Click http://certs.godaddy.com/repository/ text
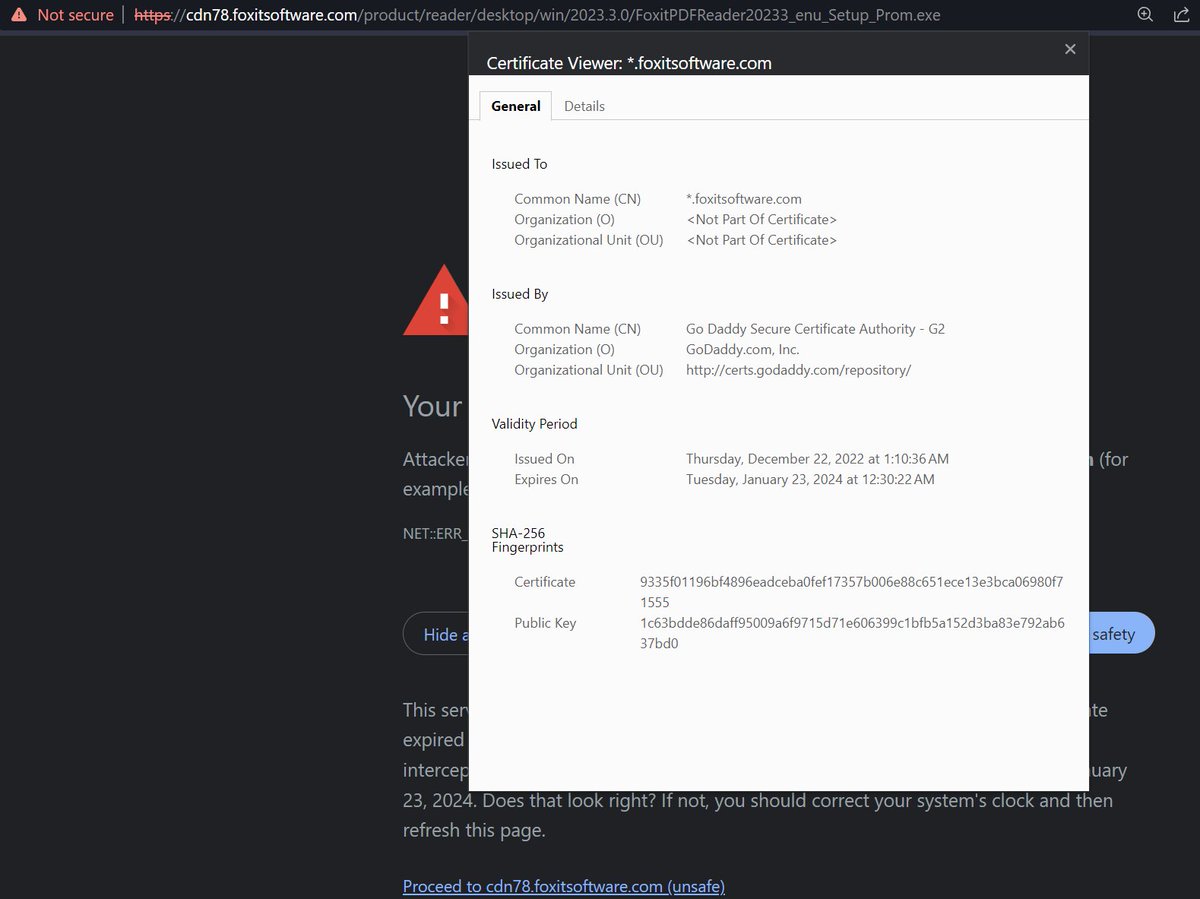The image size is (1200, 899). click(x=798, y=370)
